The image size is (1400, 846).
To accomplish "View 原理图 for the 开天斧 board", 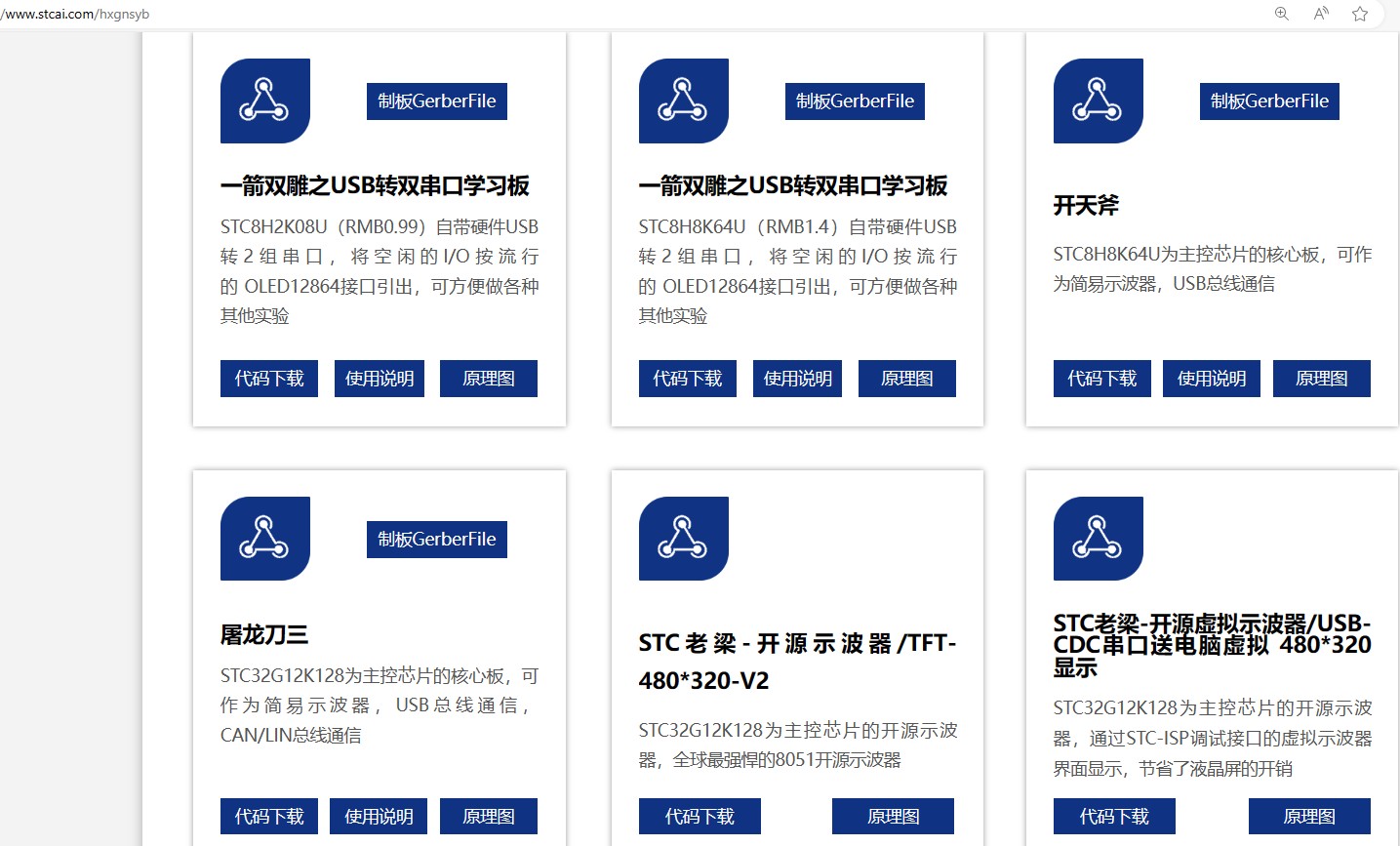I will pyautogui.click(x=1322, y=379).
